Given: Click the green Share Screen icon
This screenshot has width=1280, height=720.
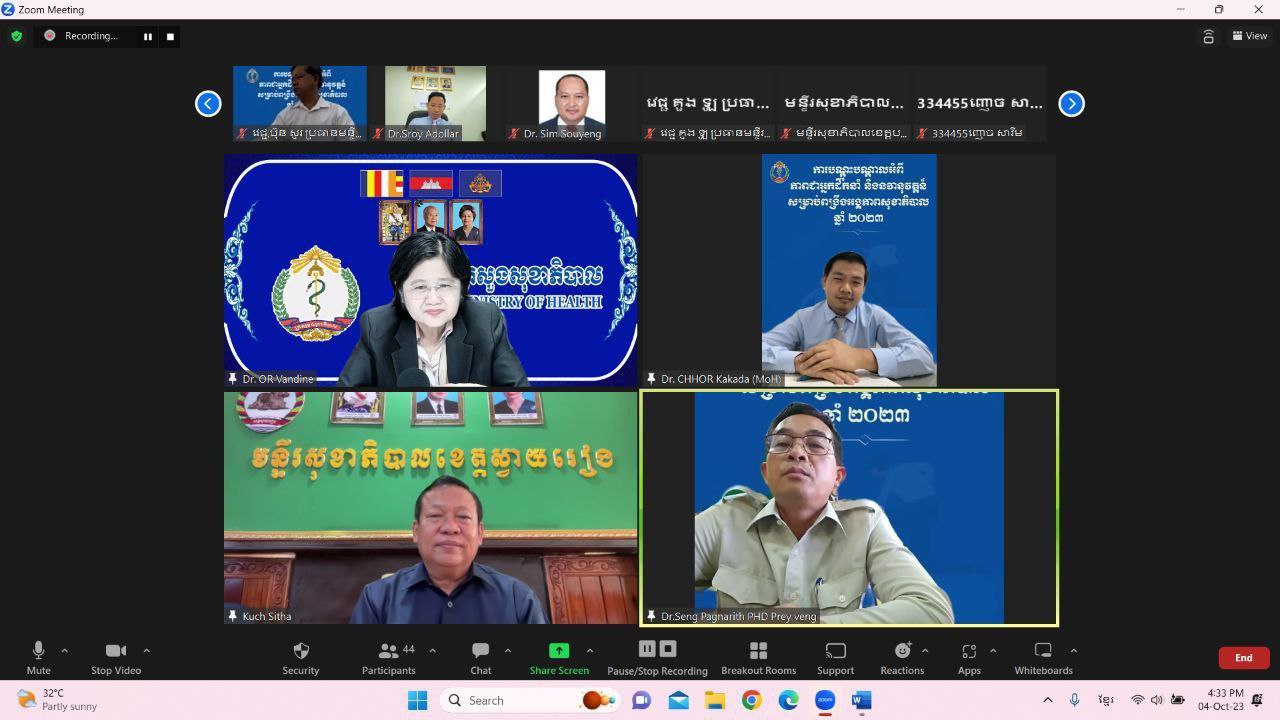Looking at the screenshot, I should pyautogui.click(x=559, y=651).
